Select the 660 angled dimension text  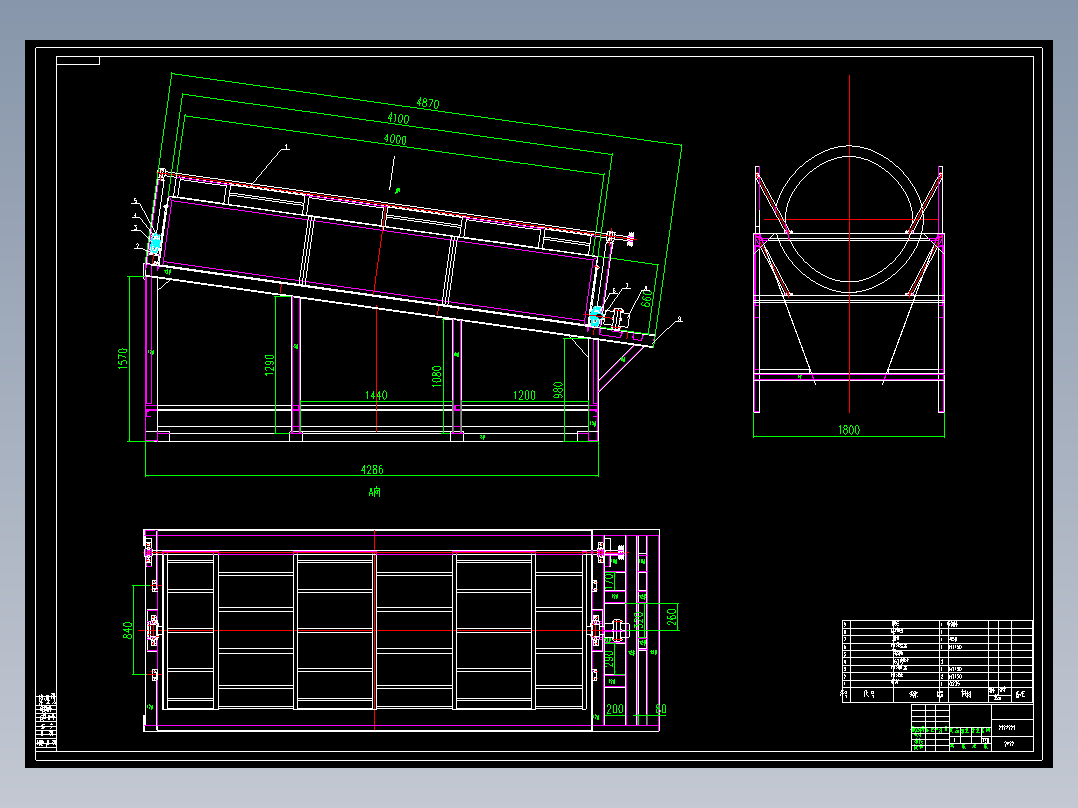(x=646, y=298)
